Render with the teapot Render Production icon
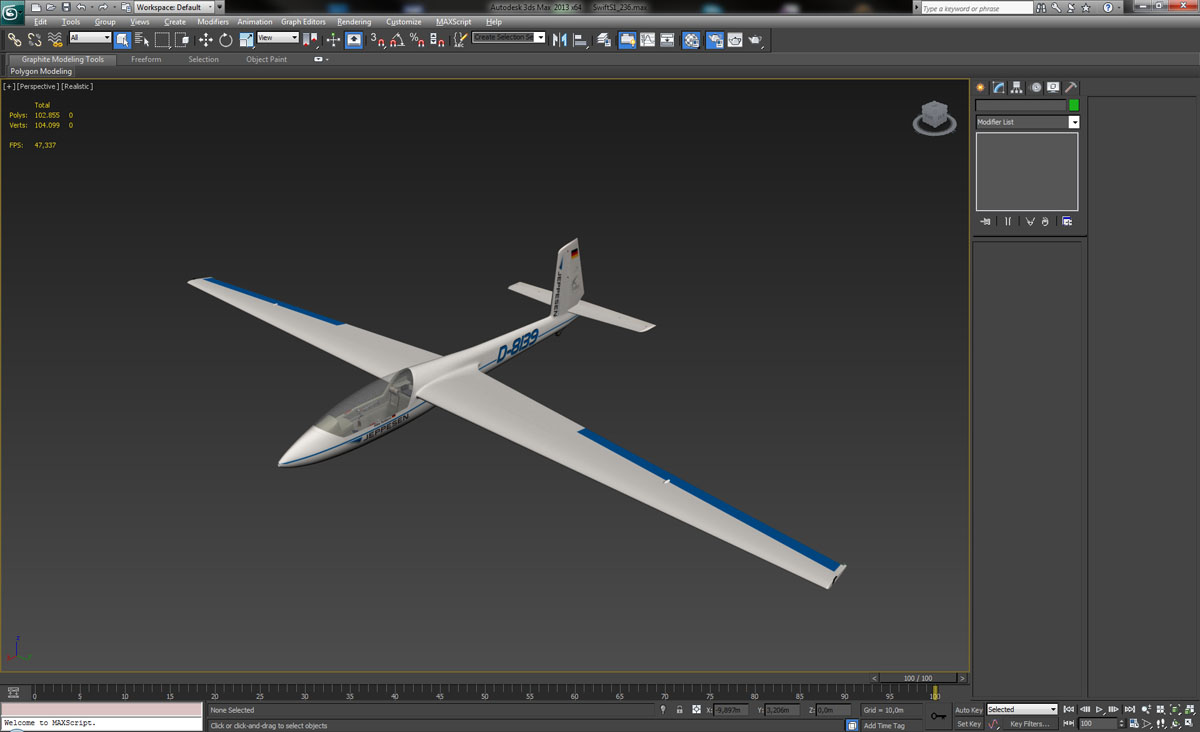1200x732 pixels. click(755, 40)
